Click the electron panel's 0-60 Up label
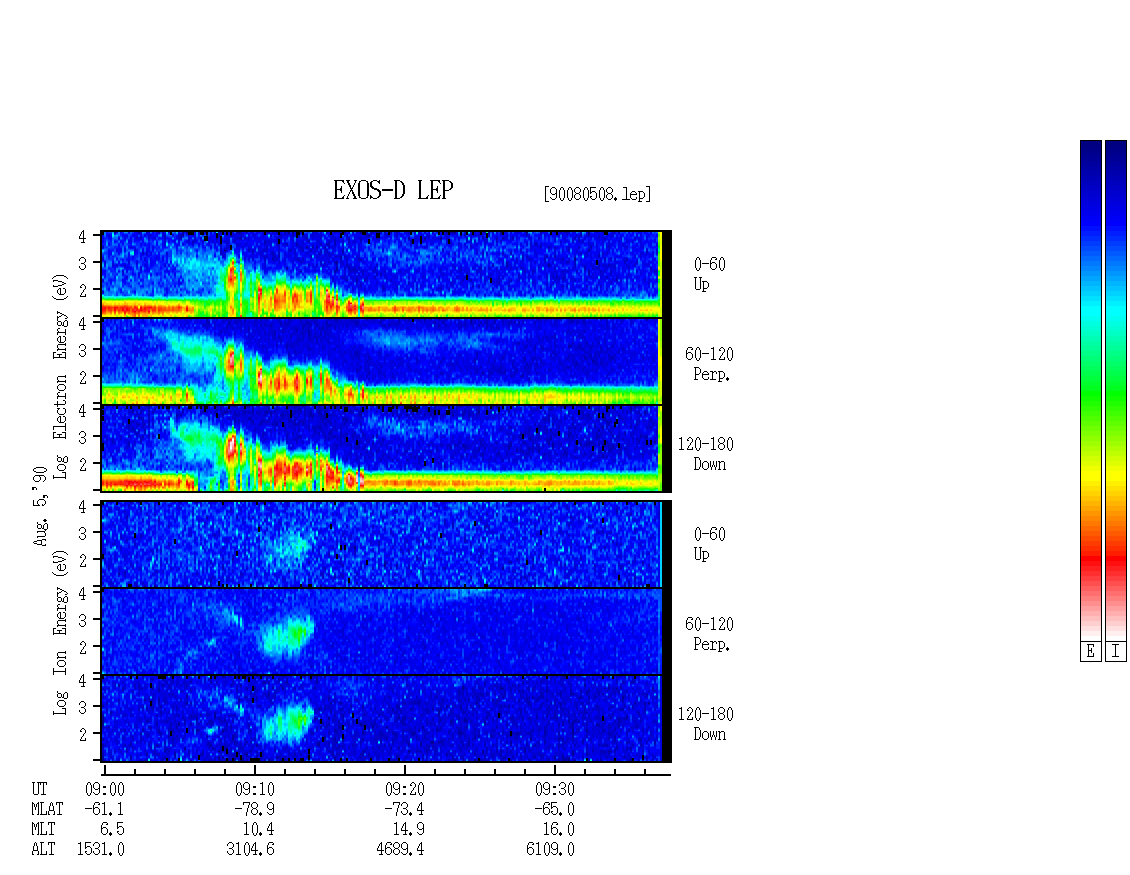Viewport: 1130px width, 875px height. pos(709,274)
